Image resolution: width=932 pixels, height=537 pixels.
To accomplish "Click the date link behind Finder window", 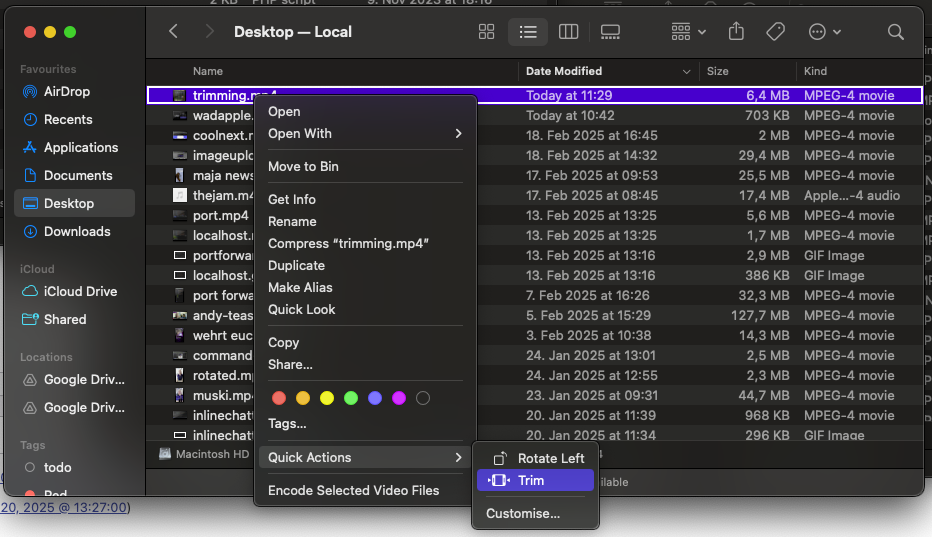I will click(64, 507).
